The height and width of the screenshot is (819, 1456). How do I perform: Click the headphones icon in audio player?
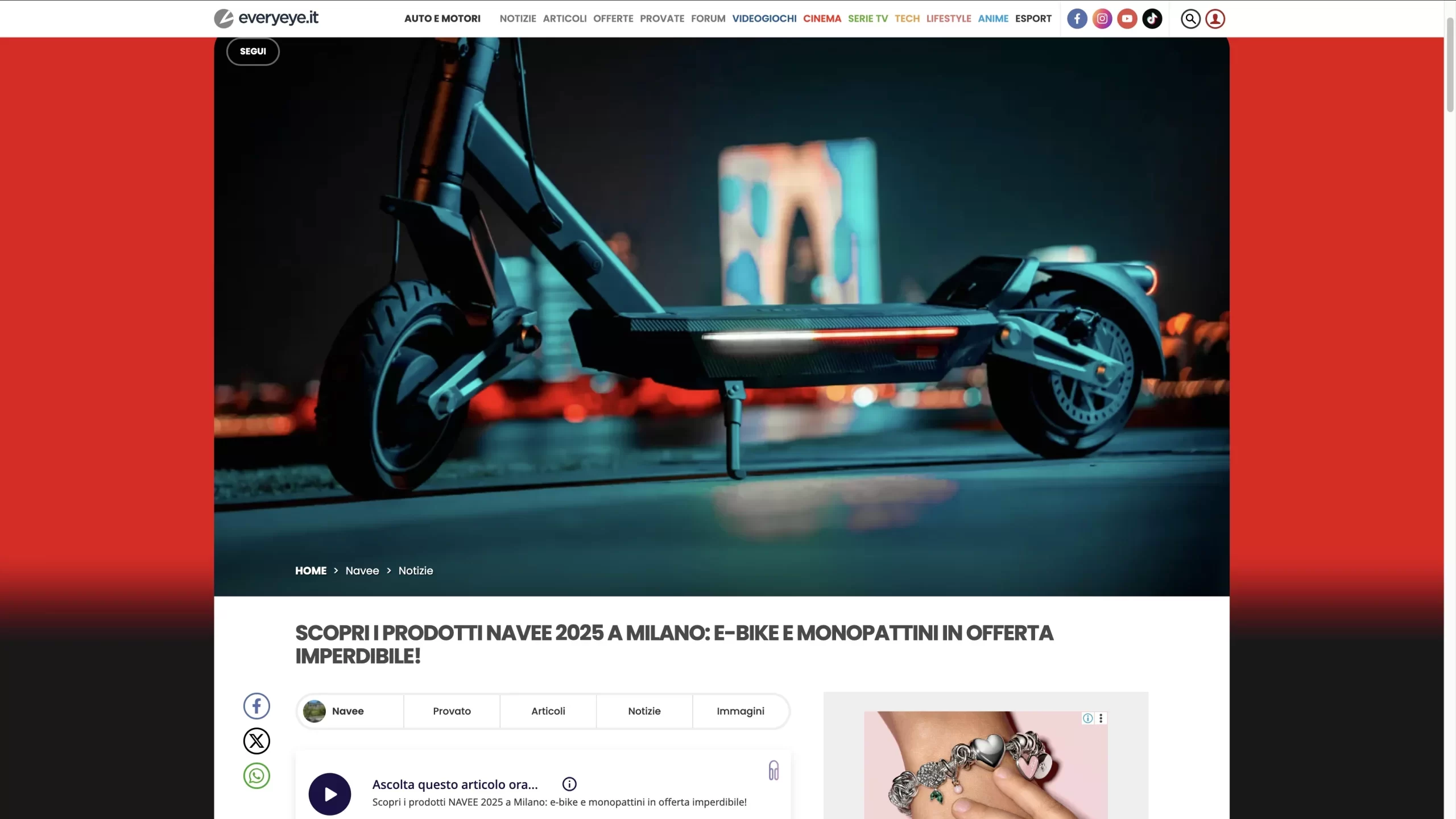click(773, 771)
